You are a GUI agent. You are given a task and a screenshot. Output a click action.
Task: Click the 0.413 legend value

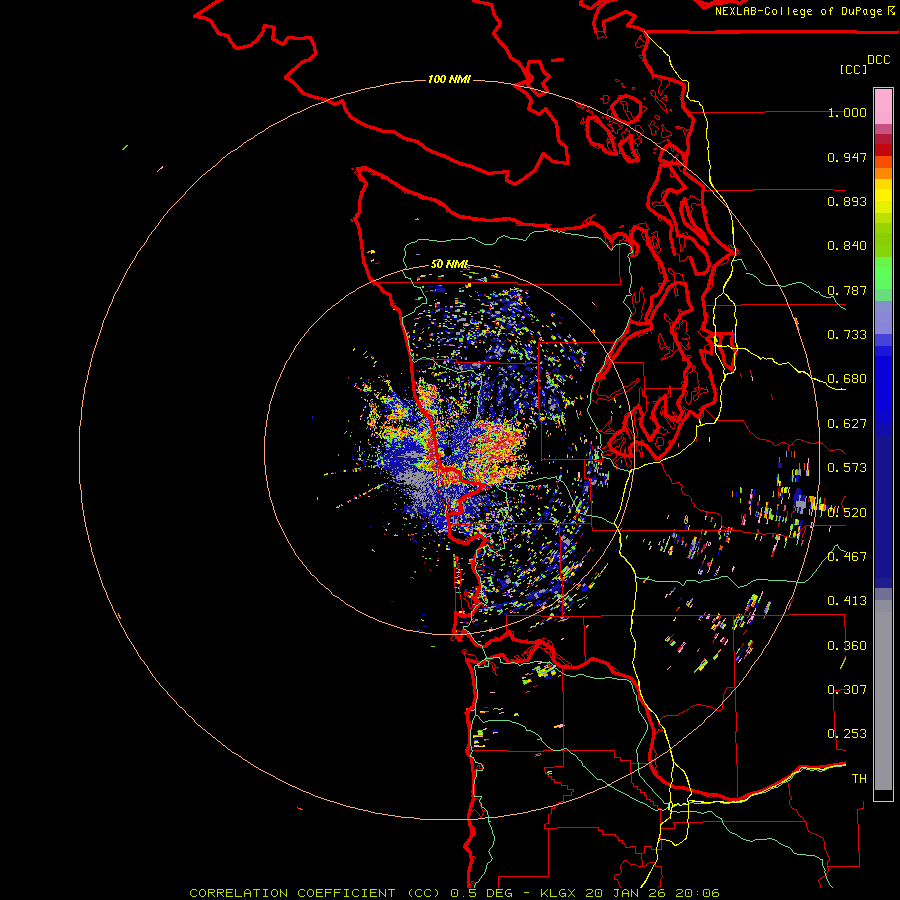[x=847, y=601]
